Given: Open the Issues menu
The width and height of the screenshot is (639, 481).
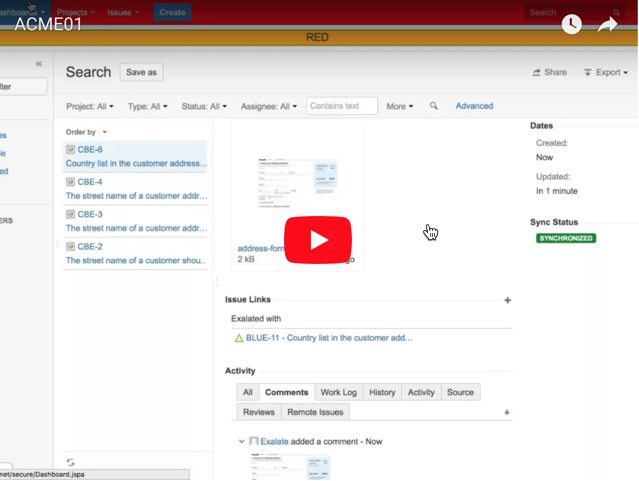Looking at the screenshot, I should point(123,12).
